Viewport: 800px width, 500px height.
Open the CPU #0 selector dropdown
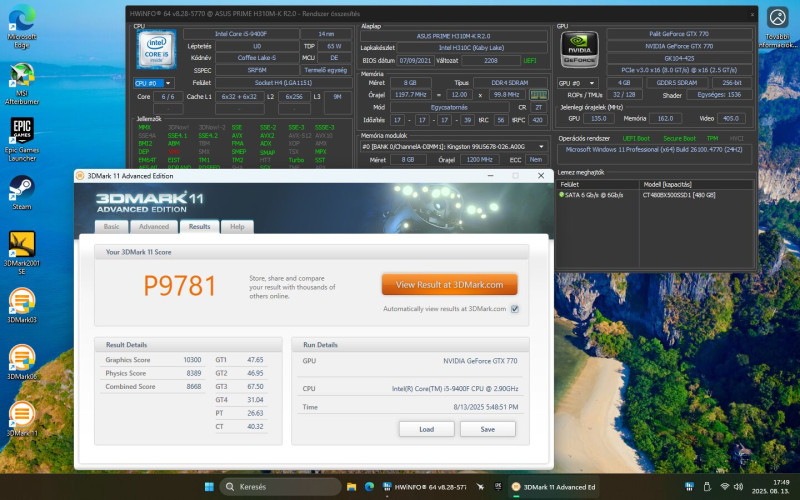coord(154,83)
